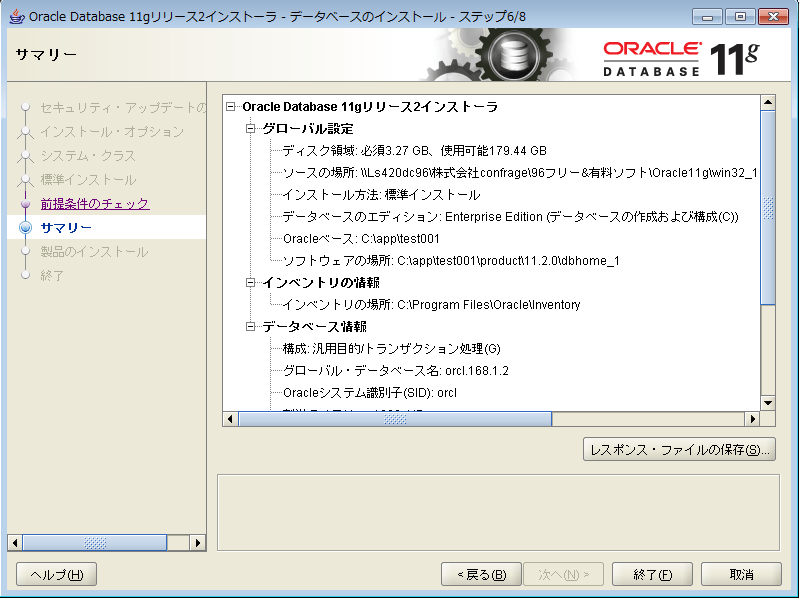
Task: Minimize the installer window
Action: tap(707, 17)
